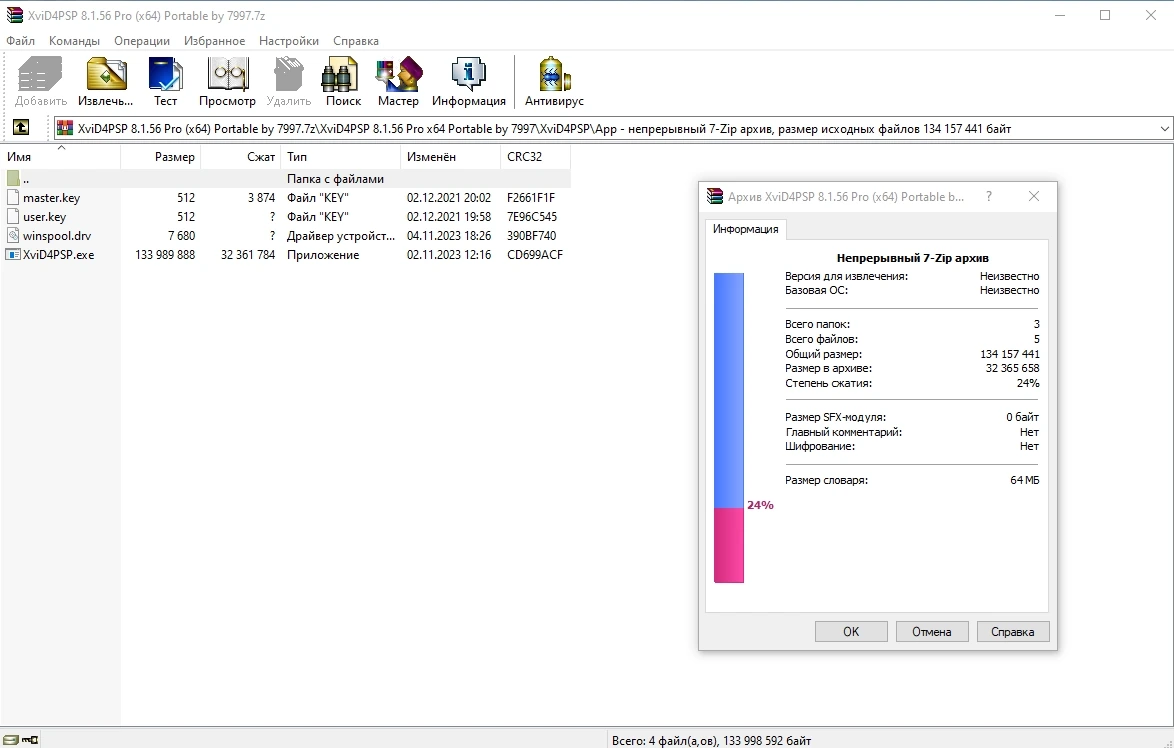Expand the address path dropdown arrow
This screenshot has height=748, width=1174.
click(x=1164, y=129)
